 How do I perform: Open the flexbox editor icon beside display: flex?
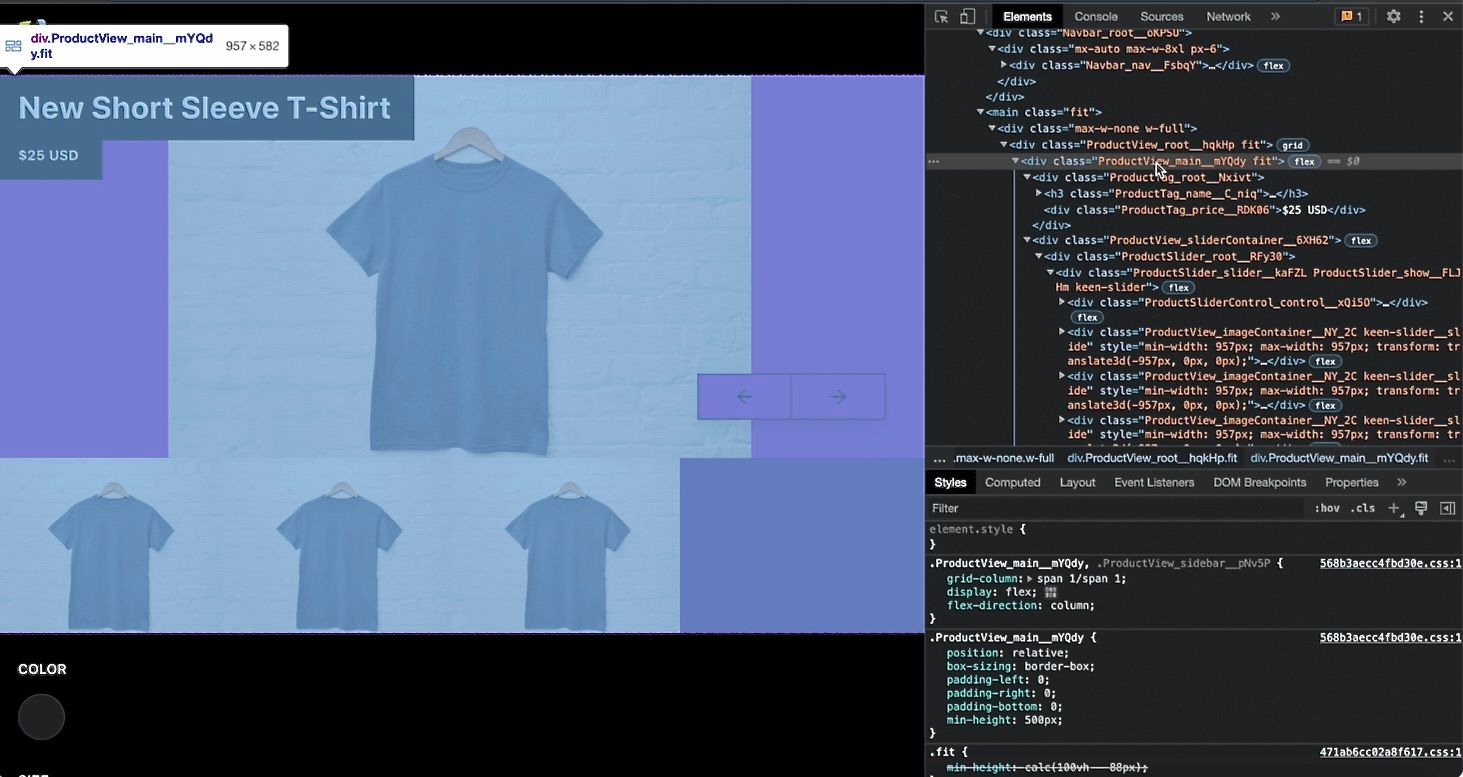point(1052,592)
